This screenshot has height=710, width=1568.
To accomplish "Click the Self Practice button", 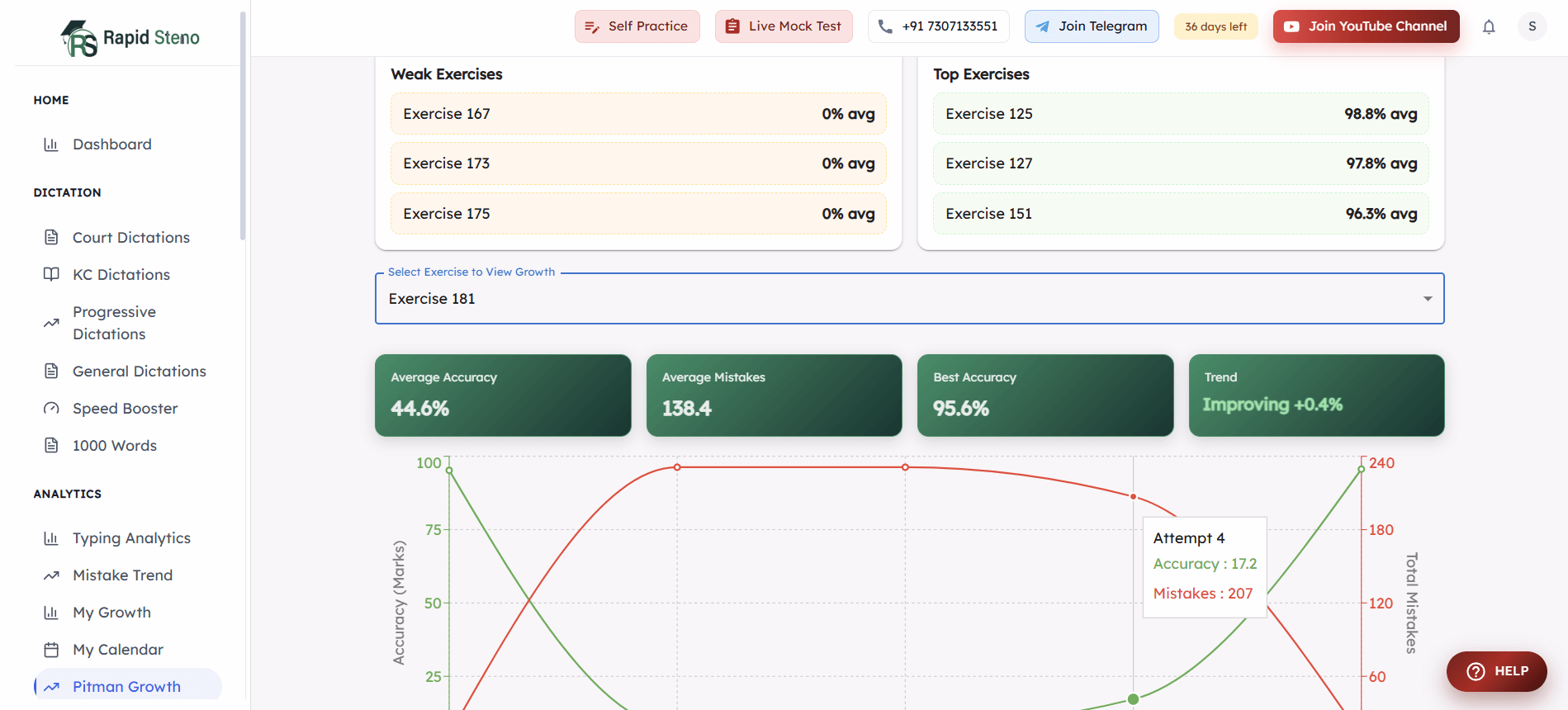I will coord(637,26).
